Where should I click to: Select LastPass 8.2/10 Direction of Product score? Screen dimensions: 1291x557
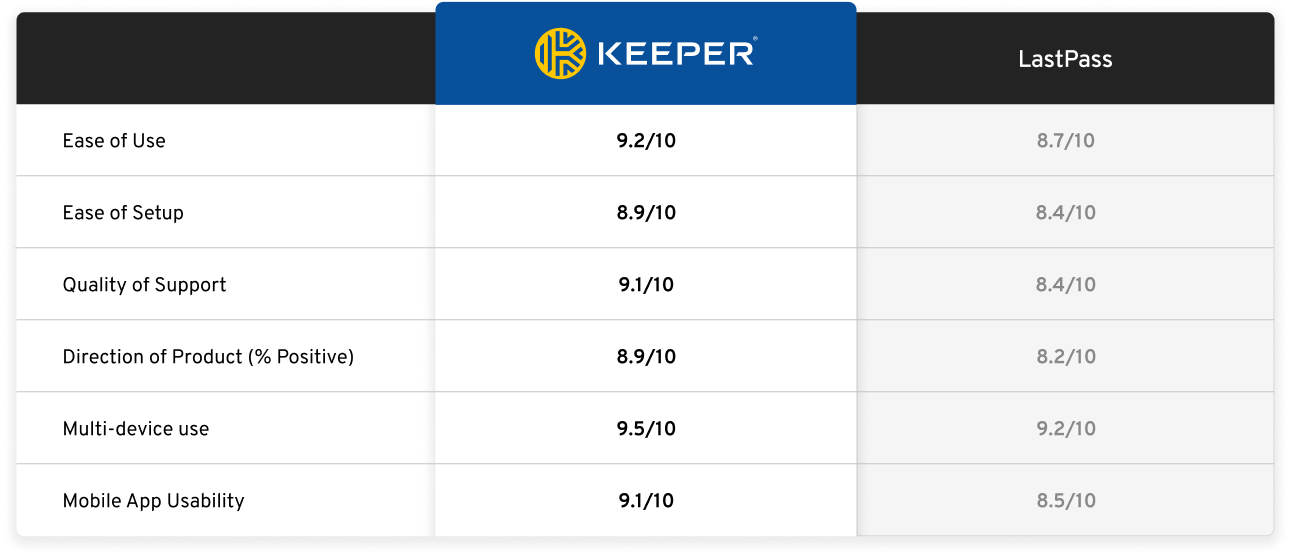(x=1065, y=357)
